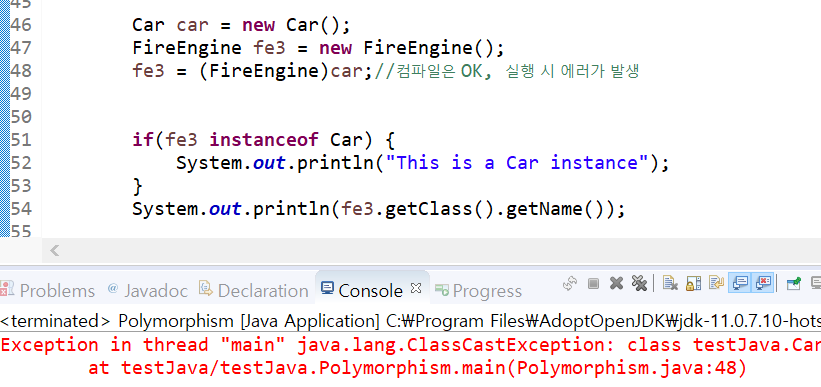
Task: Toggle Show Console on standard output change
Action: point(740,283)
